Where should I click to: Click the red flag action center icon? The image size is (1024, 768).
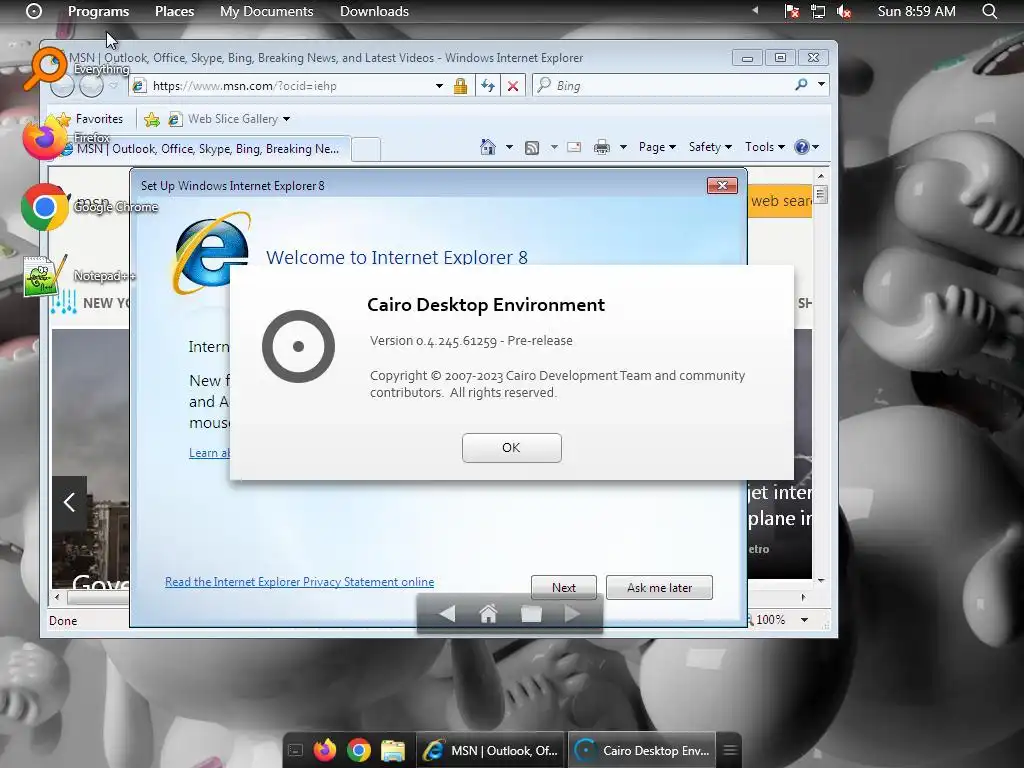[x=792, y=11]
